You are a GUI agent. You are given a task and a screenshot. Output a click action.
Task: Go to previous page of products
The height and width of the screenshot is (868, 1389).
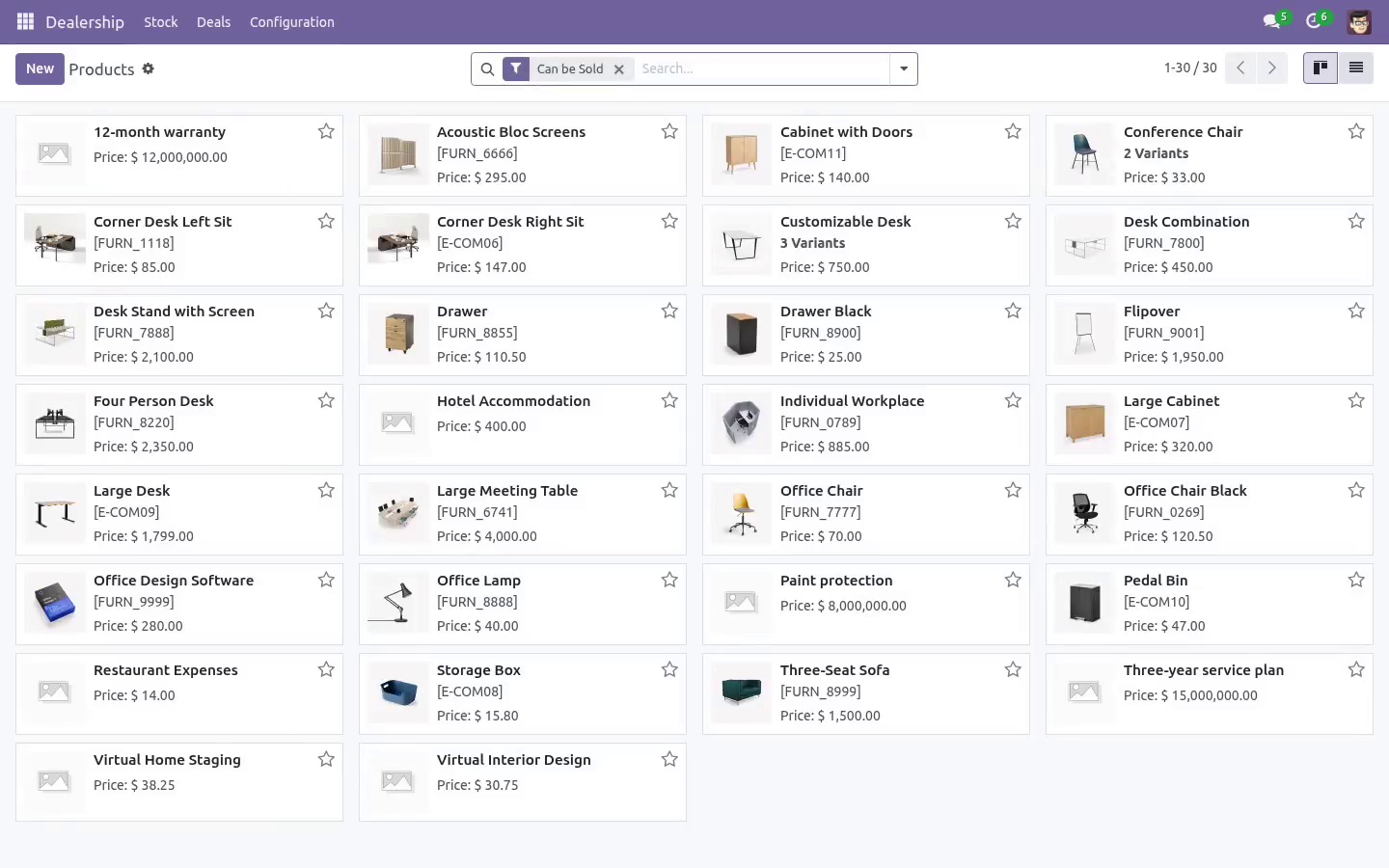(1240, 68)
